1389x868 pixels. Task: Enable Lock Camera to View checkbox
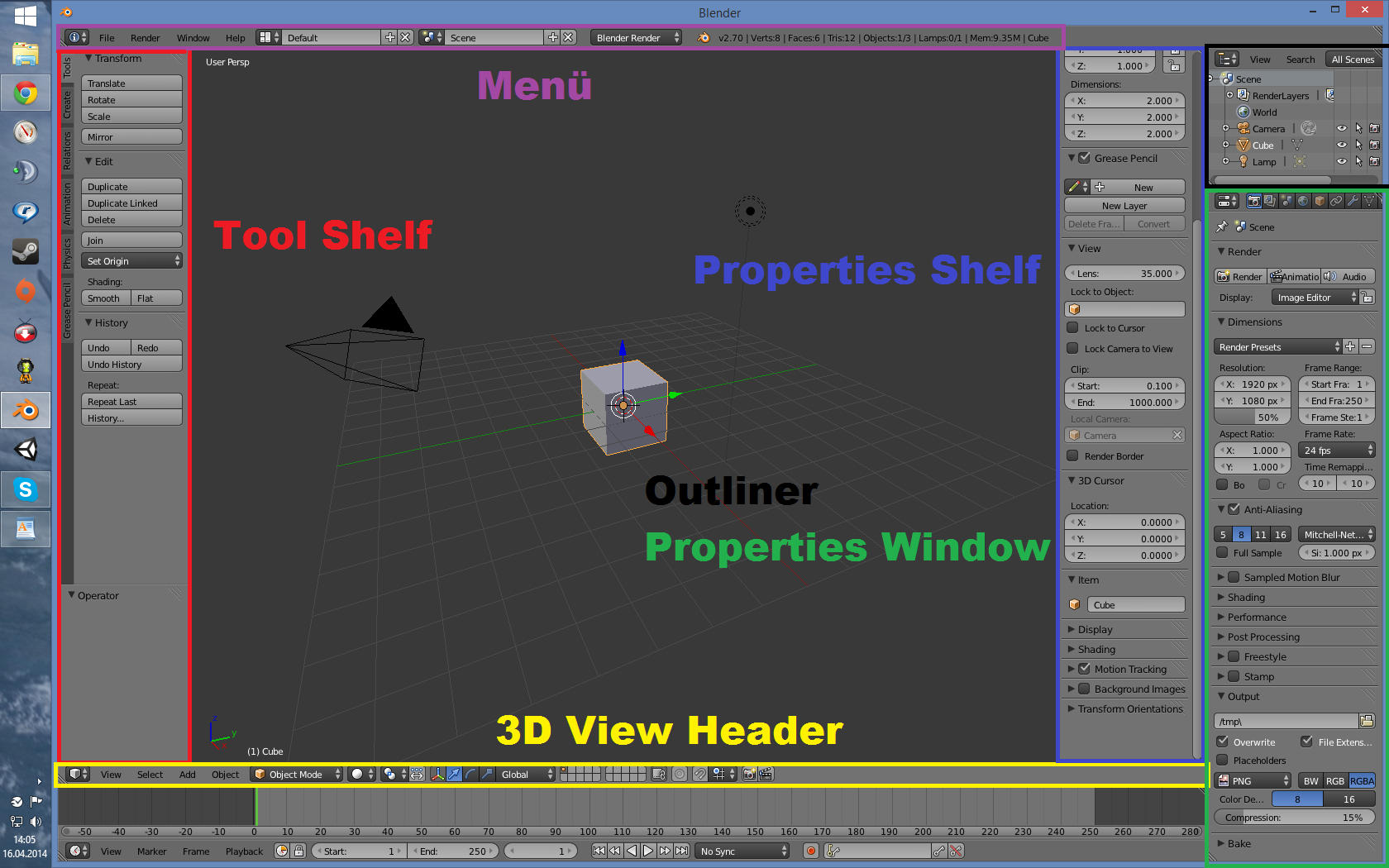tap(1072, 348)
